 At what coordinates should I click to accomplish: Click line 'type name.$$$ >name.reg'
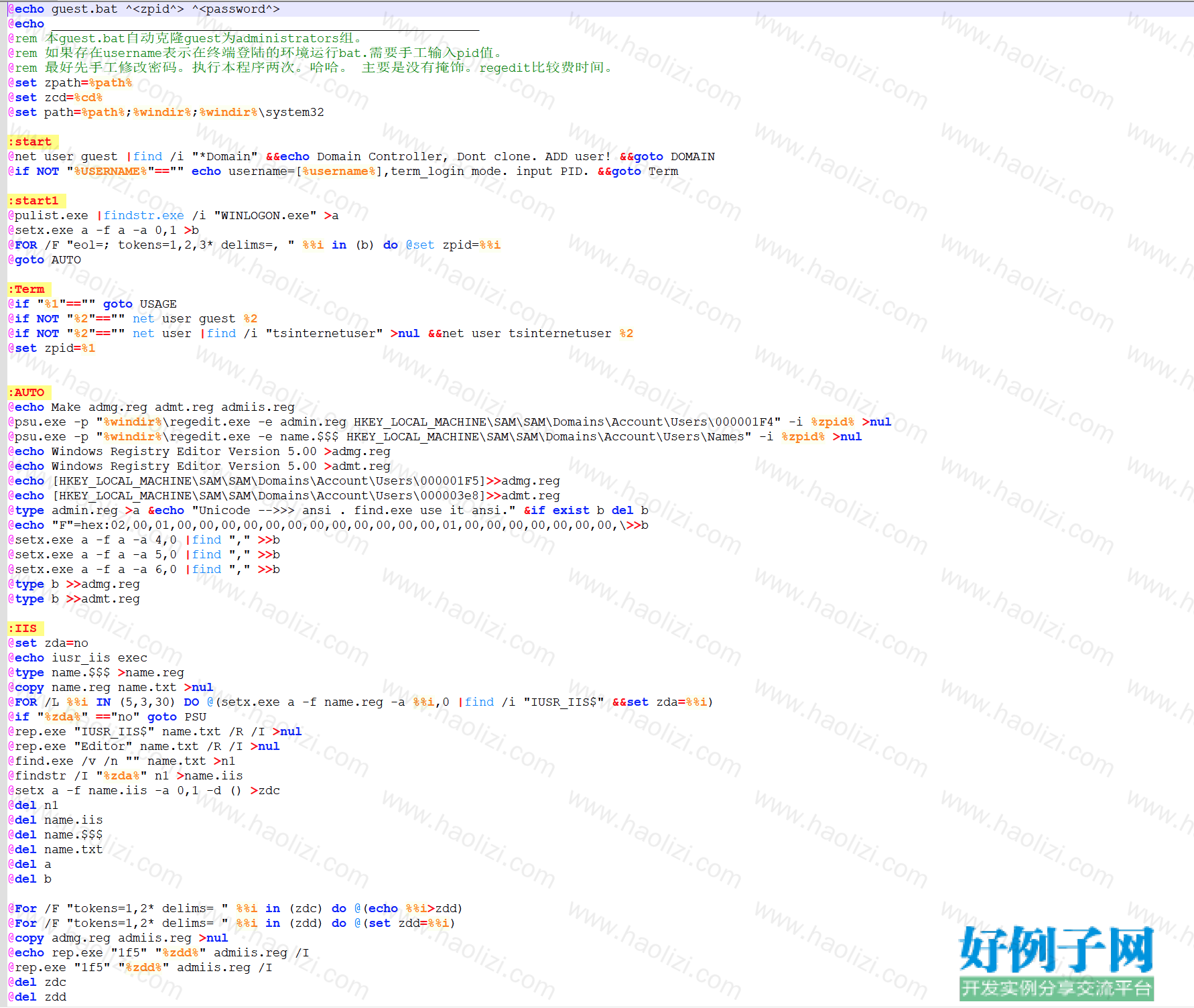pyautogui.click(x=96, y=672)
